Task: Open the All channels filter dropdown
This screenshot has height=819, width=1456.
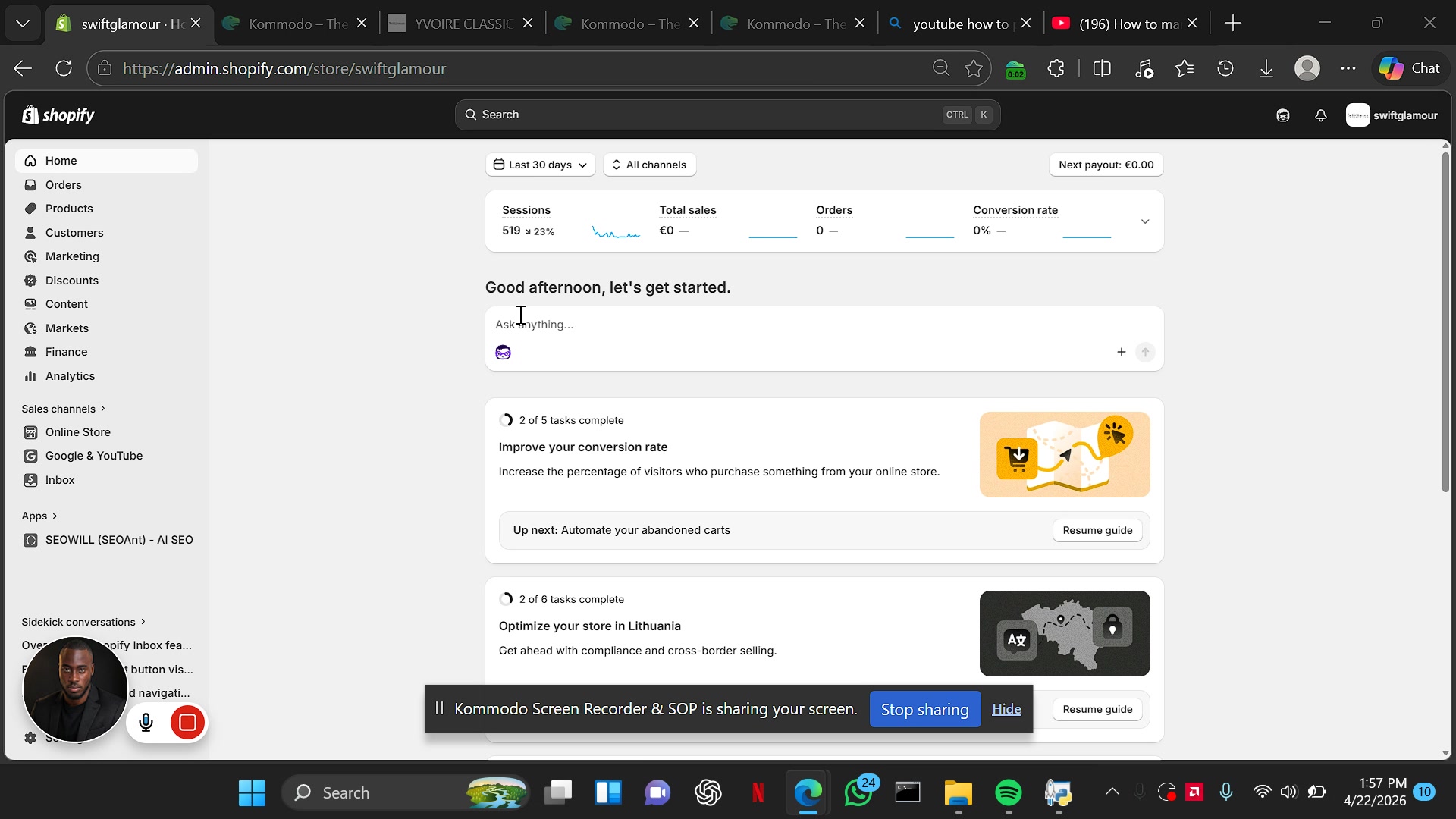Action: click(649, 165)
